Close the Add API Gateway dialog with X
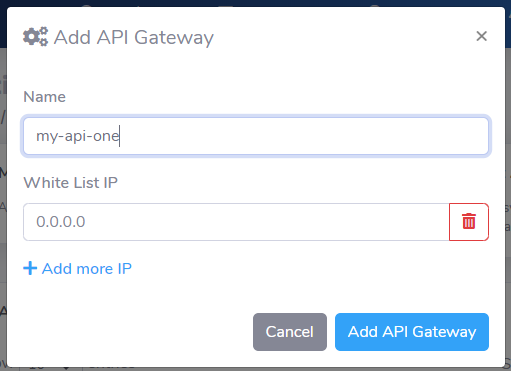Image resolution: width=511 pixels, height=371 pixels. [481, 36]
